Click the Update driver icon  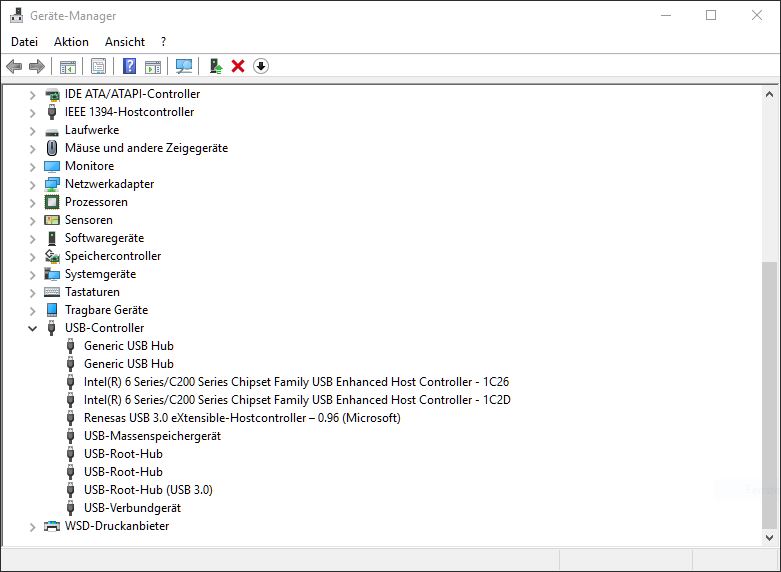point(216,66)
